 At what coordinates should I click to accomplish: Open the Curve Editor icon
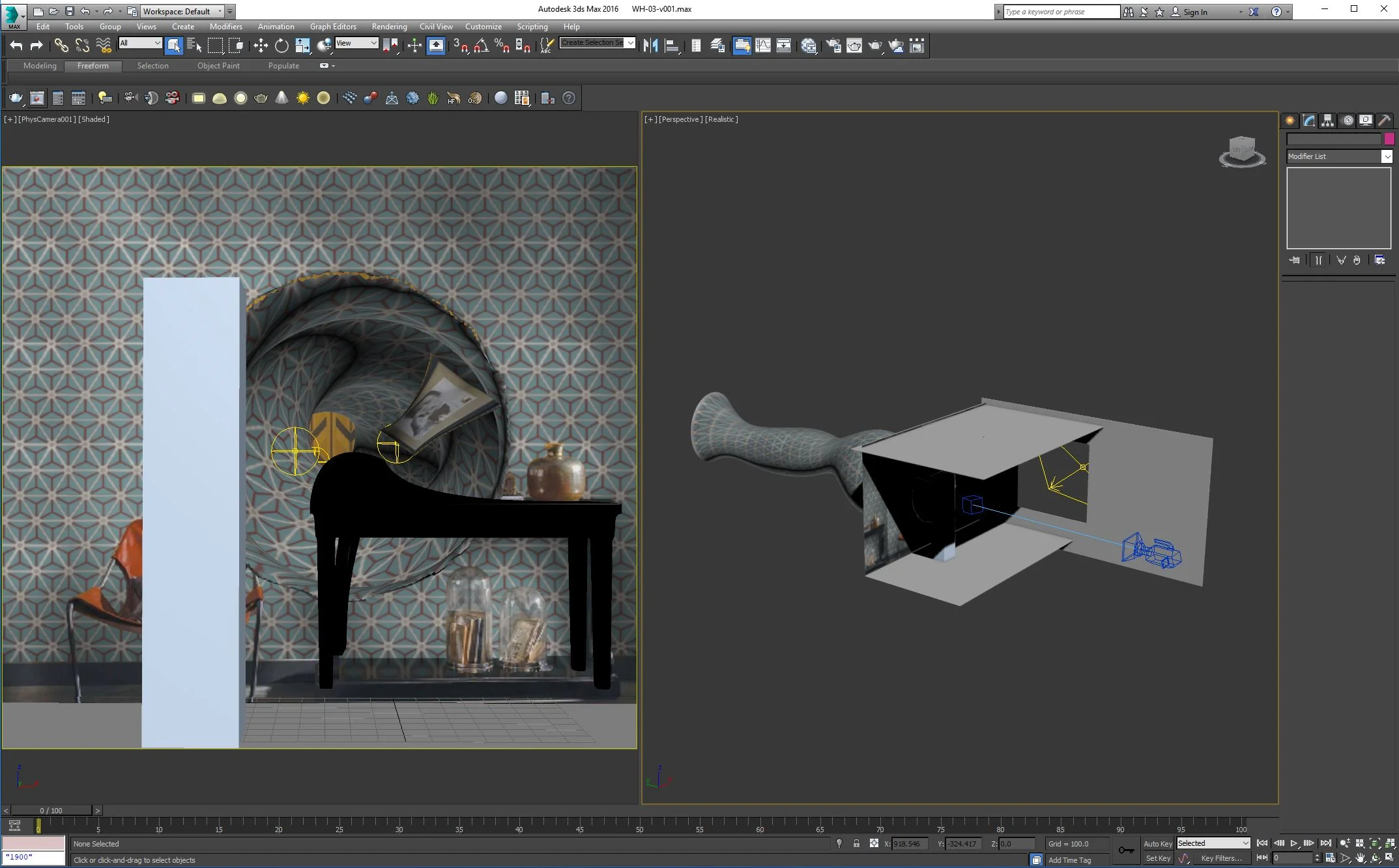tap(763, 46)
